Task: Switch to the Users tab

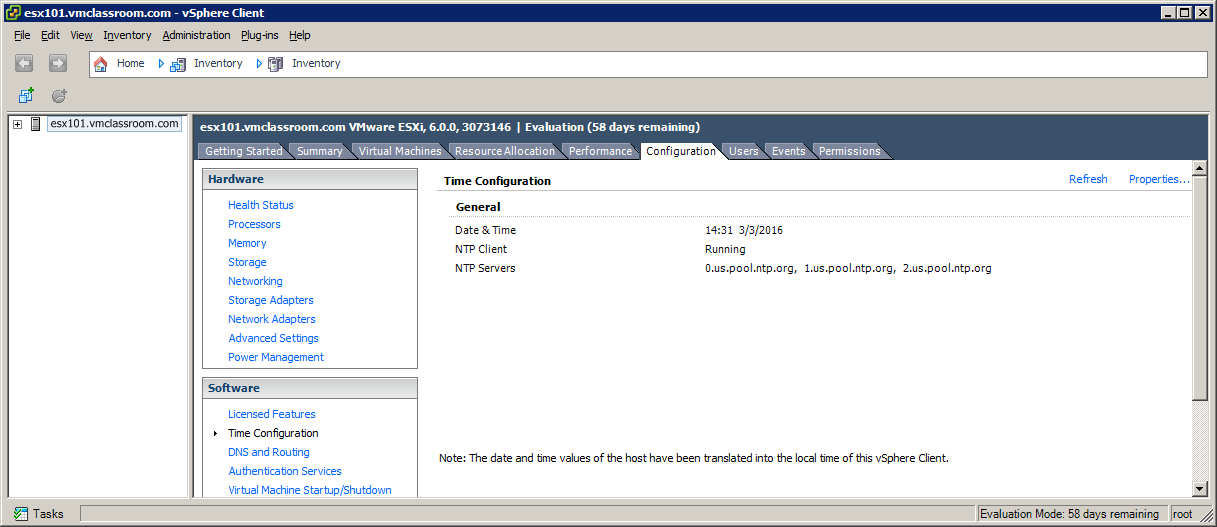Action: tap(743, 151)
